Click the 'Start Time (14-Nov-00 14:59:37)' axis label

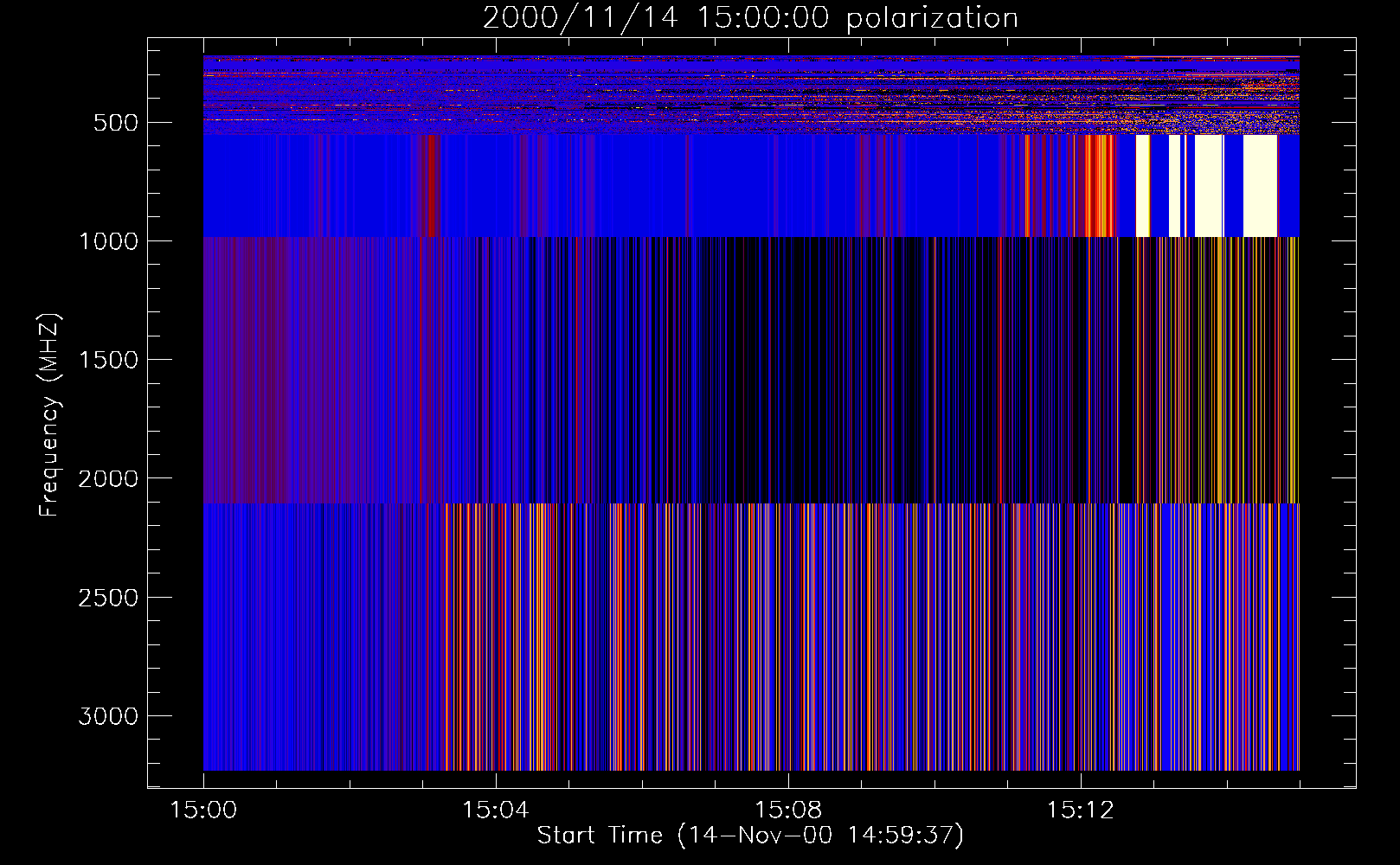(x=750, y=836)
